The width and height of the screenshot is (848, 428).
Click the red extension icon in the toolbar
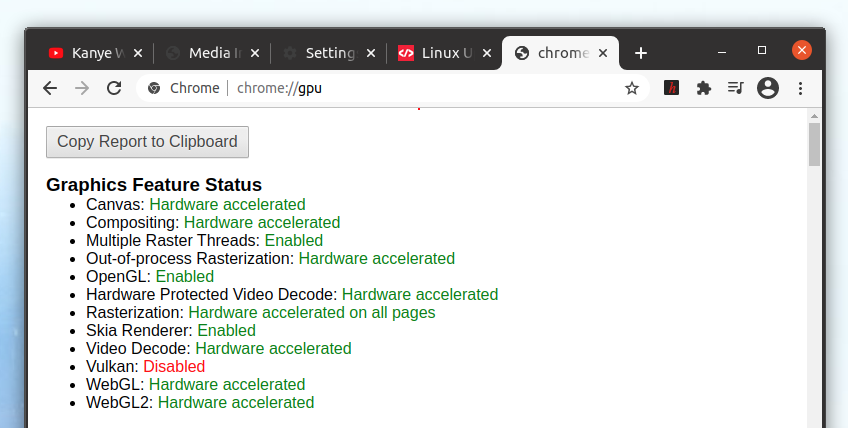click(x=673, y=88)
